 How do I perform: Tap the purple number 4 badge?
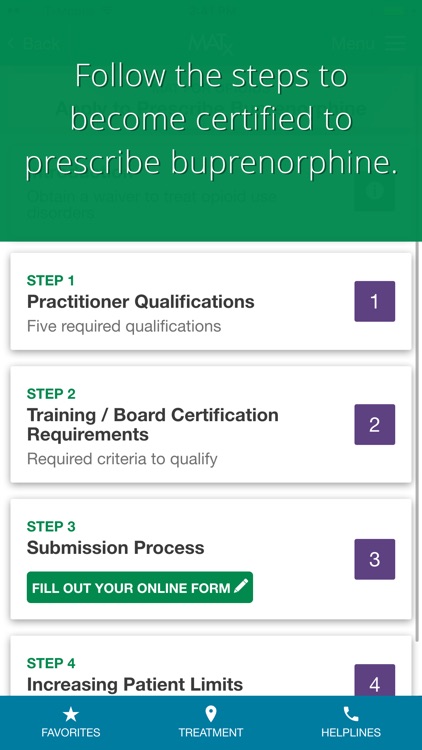(x=375, y=680)
